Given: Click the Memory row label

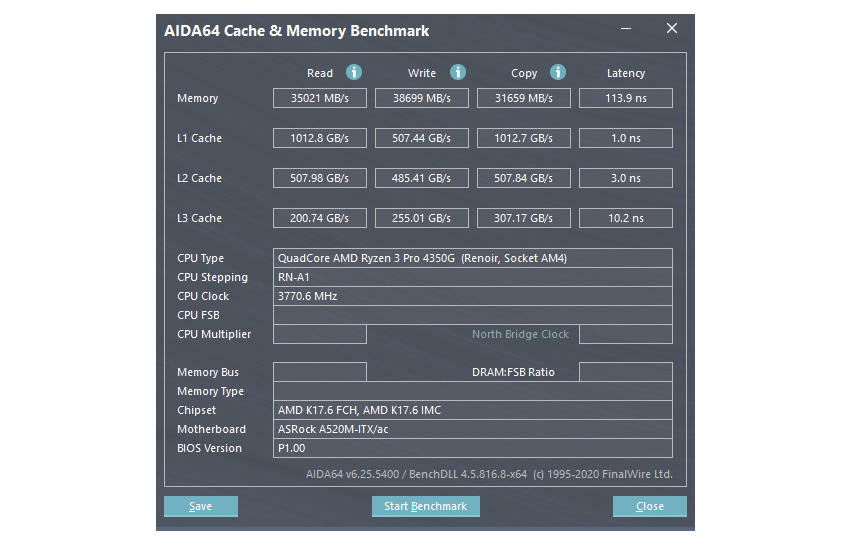Looking at the screenshot, I should pyautogui.click(x=197, y=98).
